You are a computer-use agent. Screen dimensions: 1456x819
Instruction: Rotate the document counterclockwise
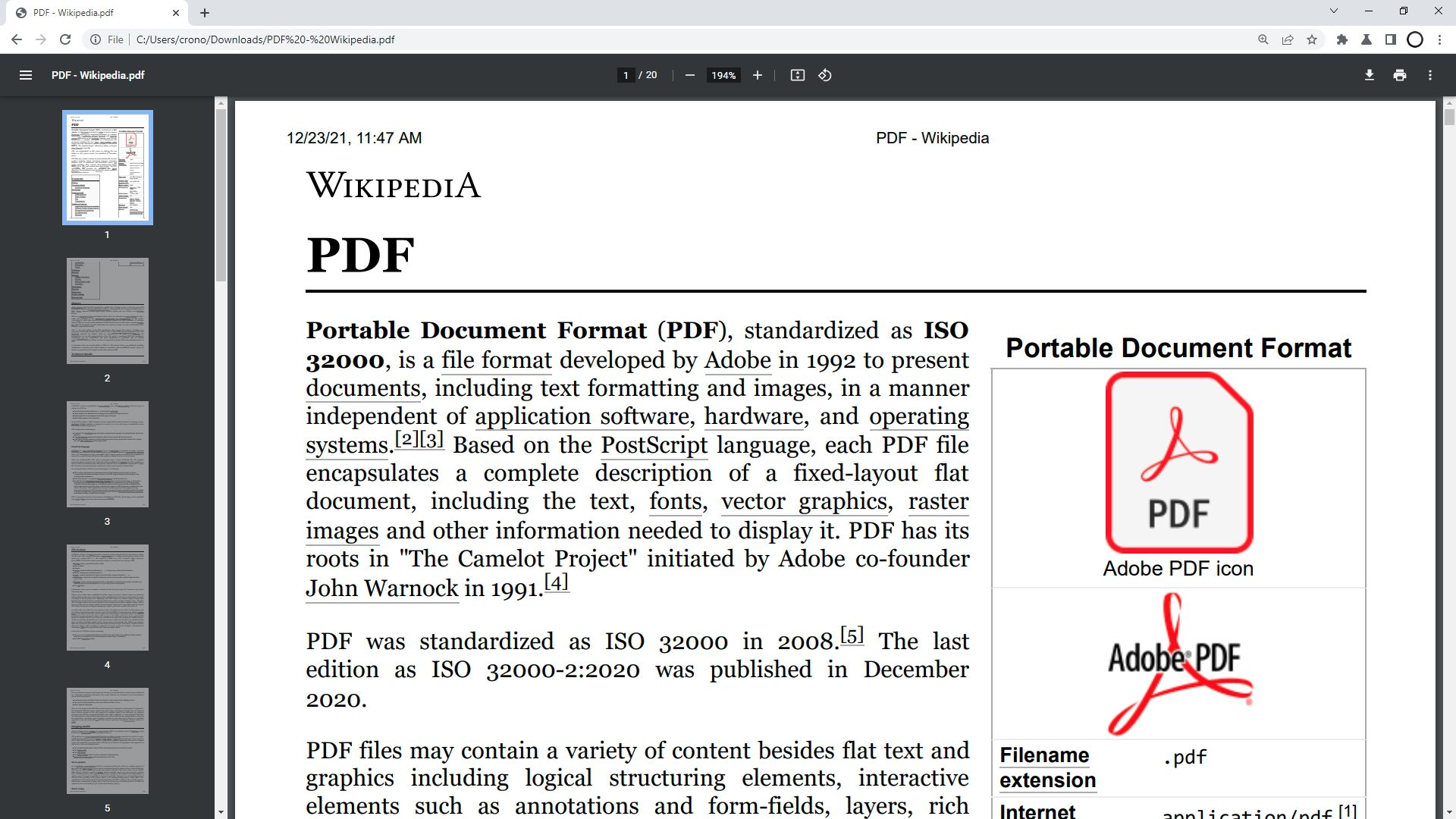coord(825,75)
